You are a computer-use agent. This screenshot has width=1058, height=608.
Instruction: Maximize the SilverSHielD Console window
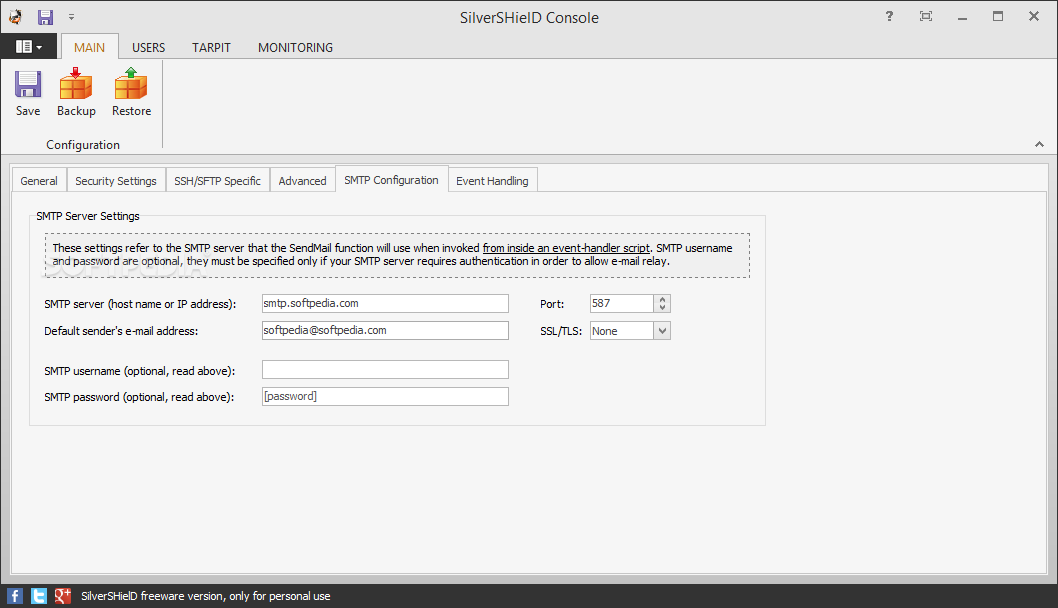(x=998, y=16)
